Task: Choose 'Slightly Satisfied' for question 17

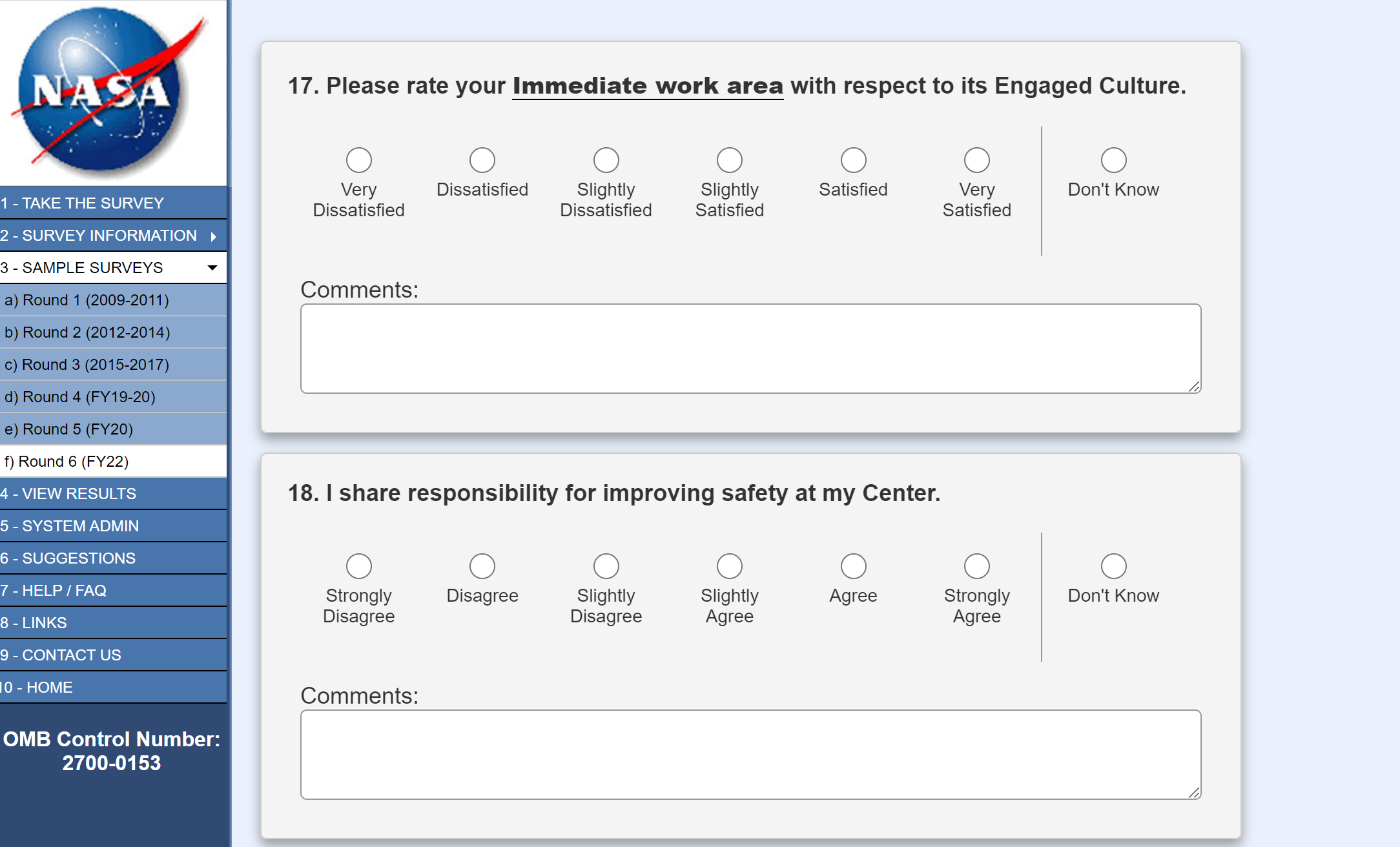Action: [729, 160]
